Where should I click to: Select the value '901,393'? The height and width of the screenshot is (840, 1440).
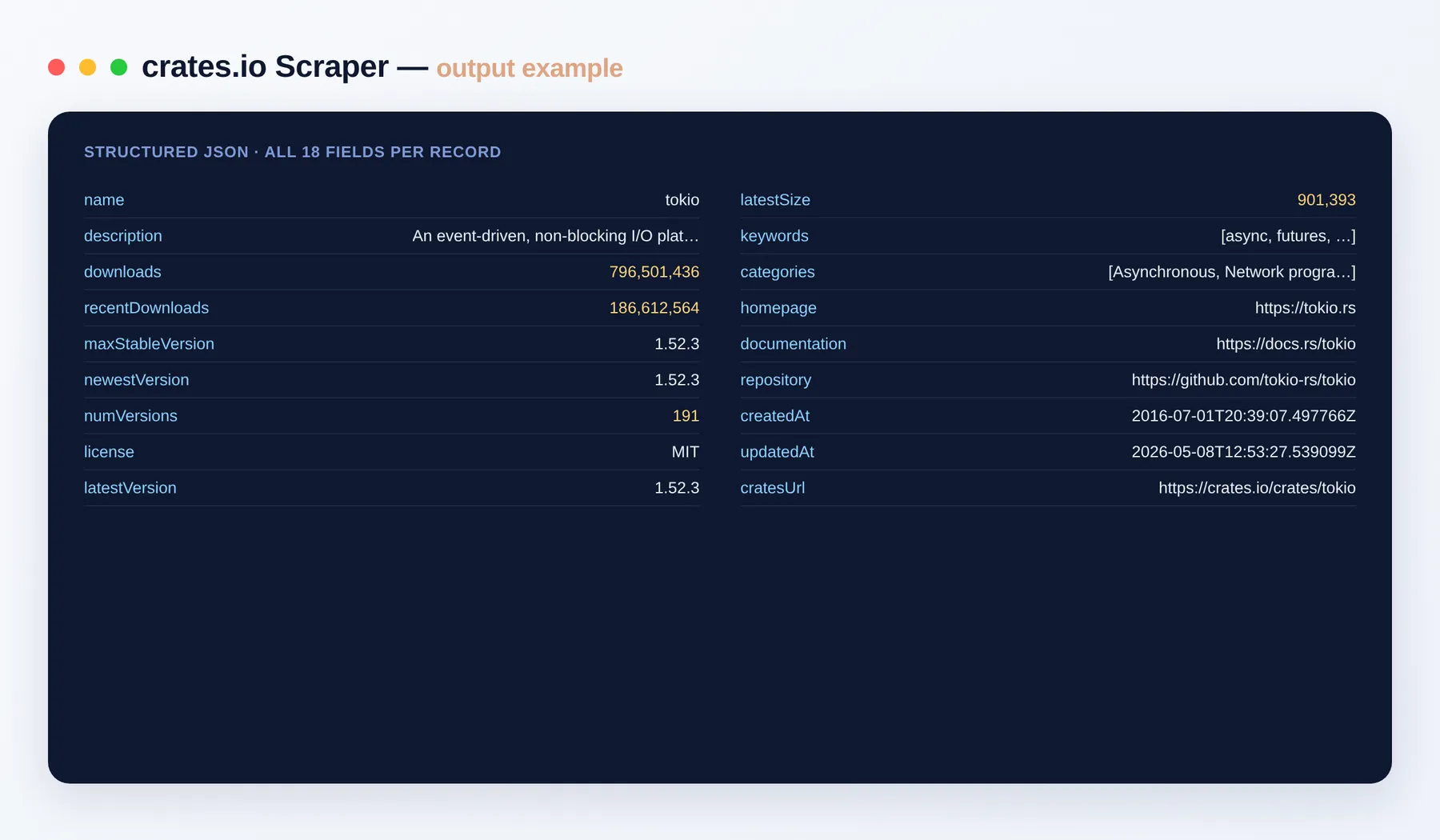click(x=1326, y=200)
